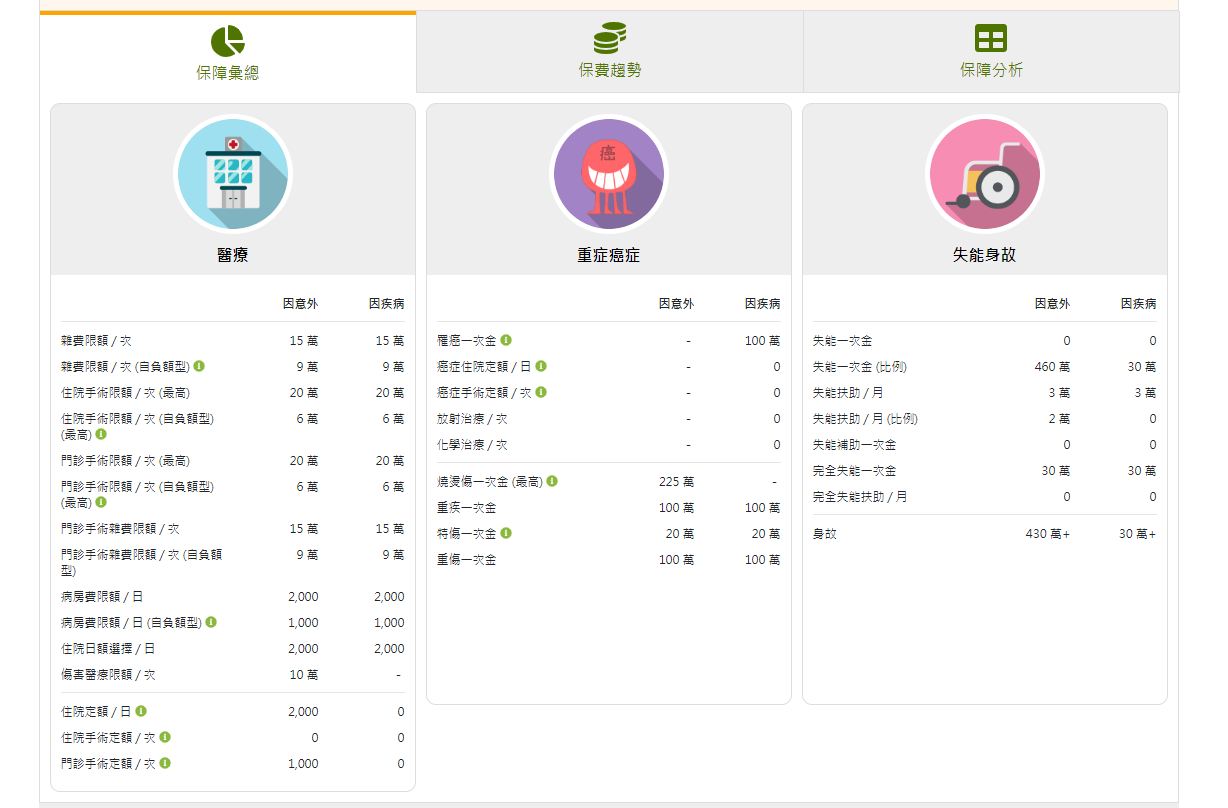
Task: Click 因意外 column header in 重症癌症 card
Action: click(676, 303)
